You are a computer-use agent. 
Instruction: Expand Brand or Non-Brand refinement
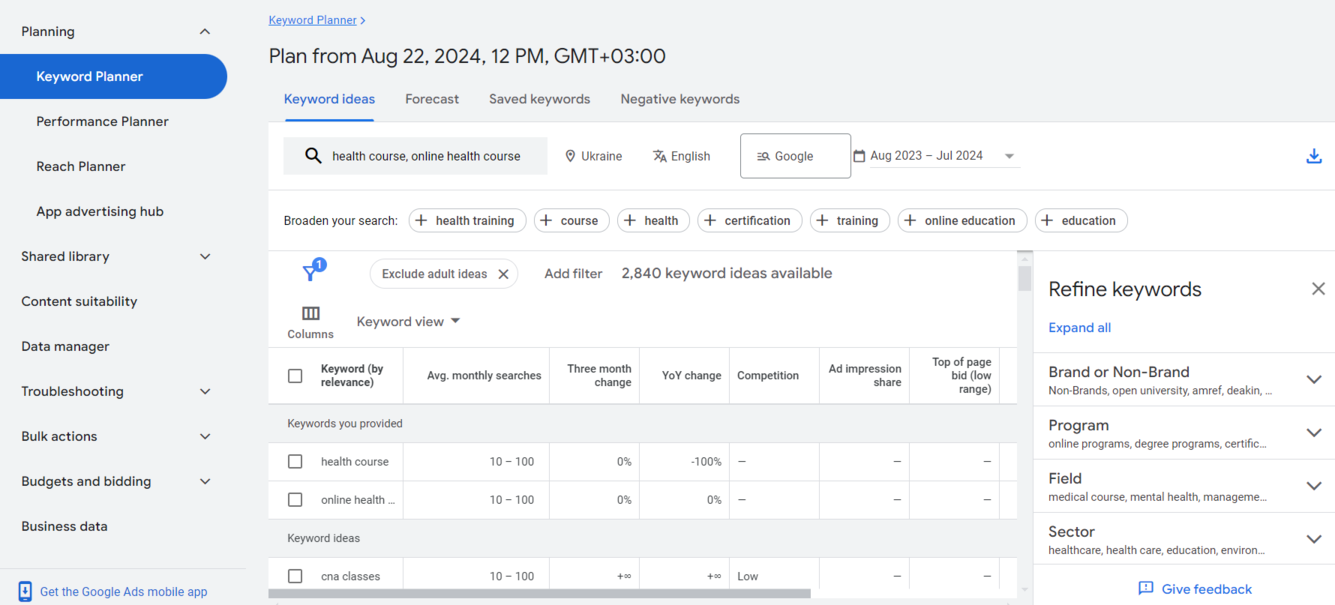coord(1314,380)
